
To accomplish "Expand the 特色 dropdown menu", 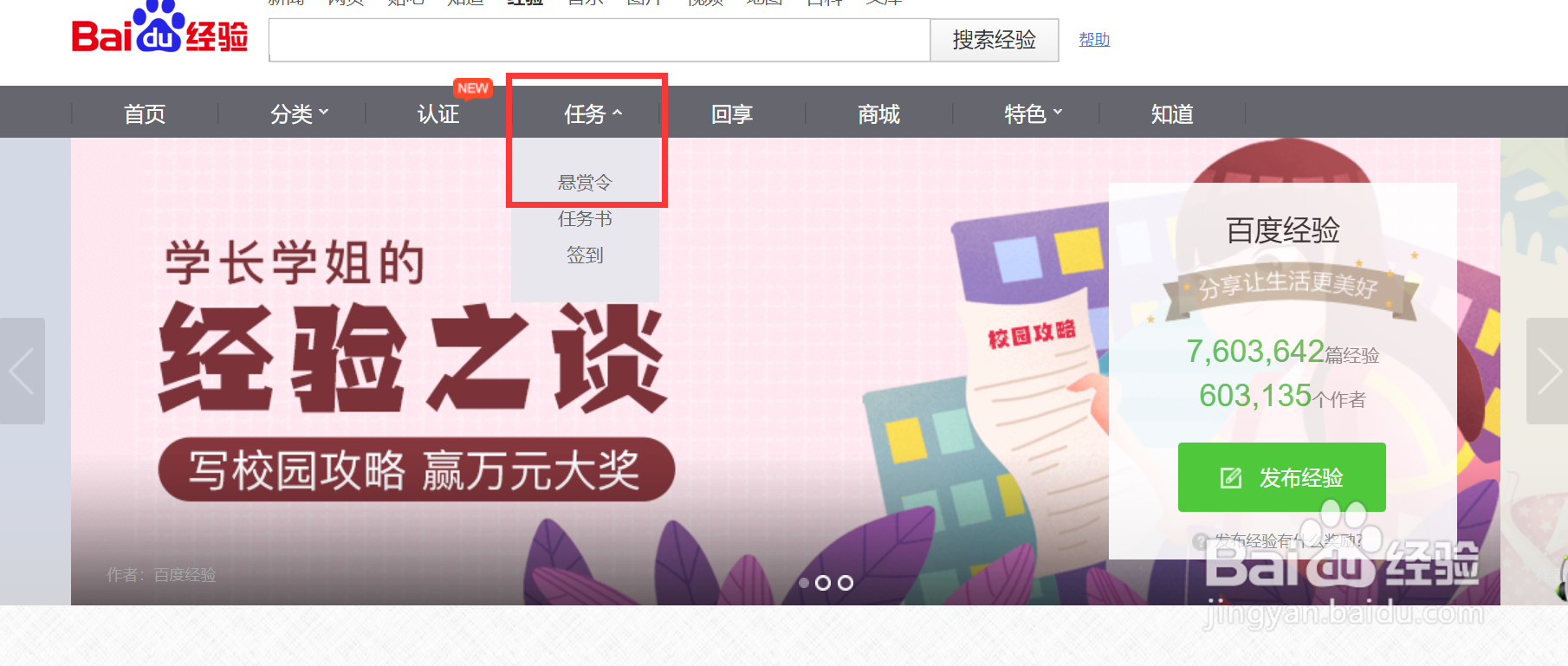I will pyautogui.click(x=1033, y=113).
